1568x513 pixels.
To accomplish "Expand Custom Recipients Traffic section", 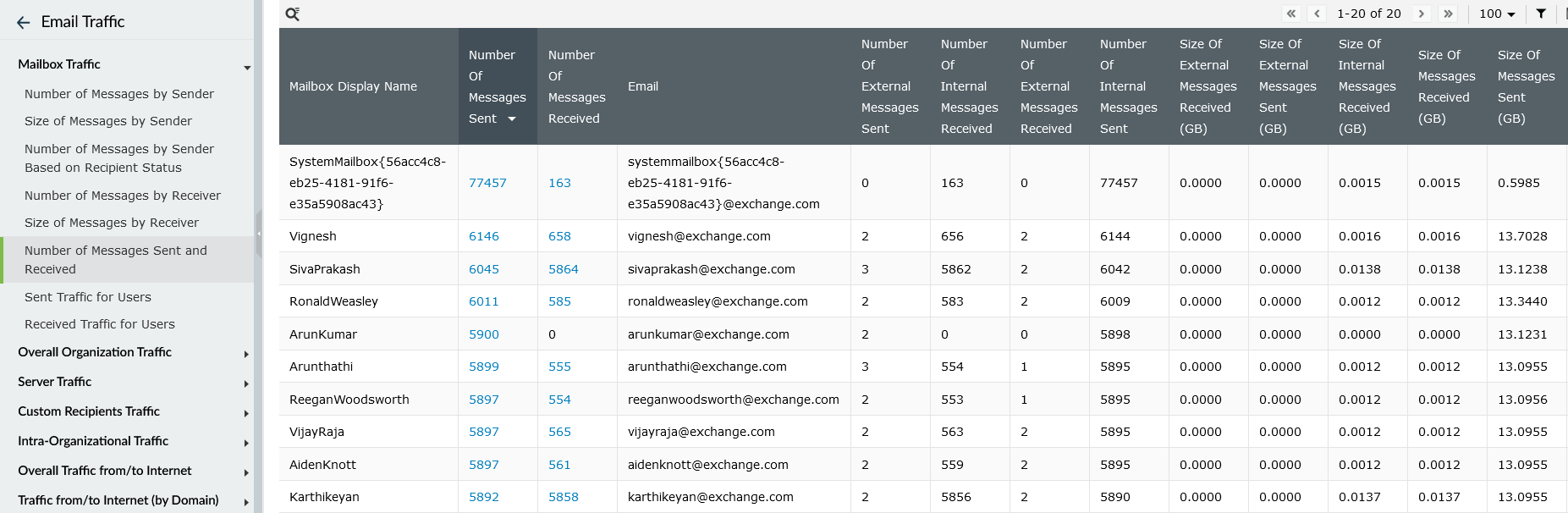I will tap(246, 413).
